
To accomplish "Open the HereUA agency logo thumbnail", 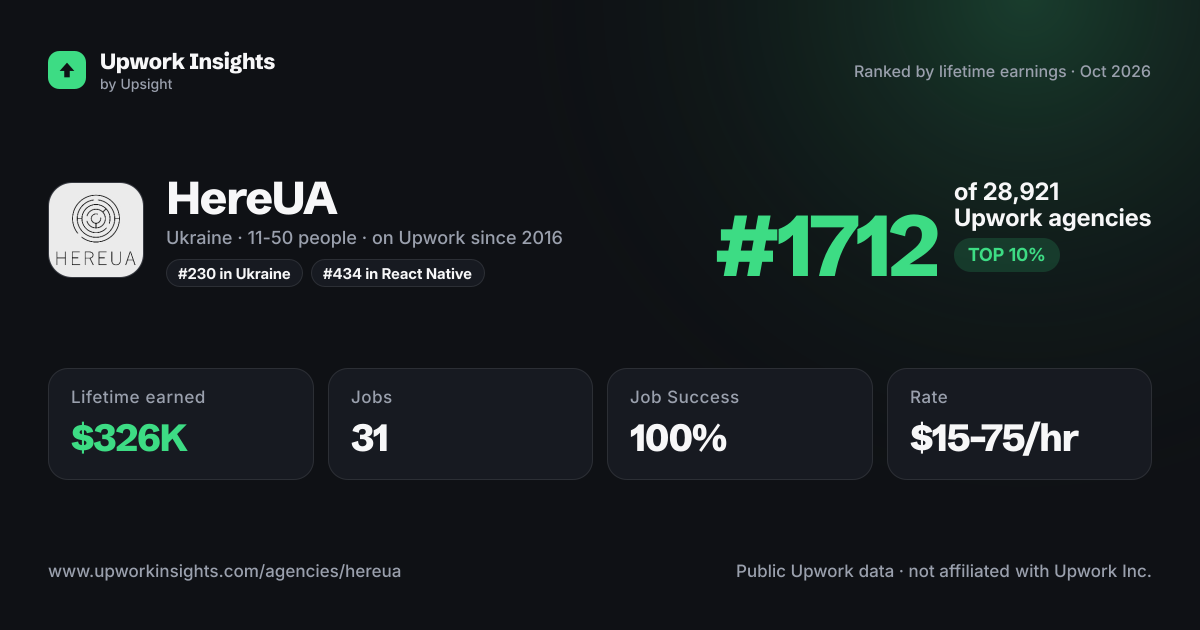I will pyautogui.click(x=96, y=230).
